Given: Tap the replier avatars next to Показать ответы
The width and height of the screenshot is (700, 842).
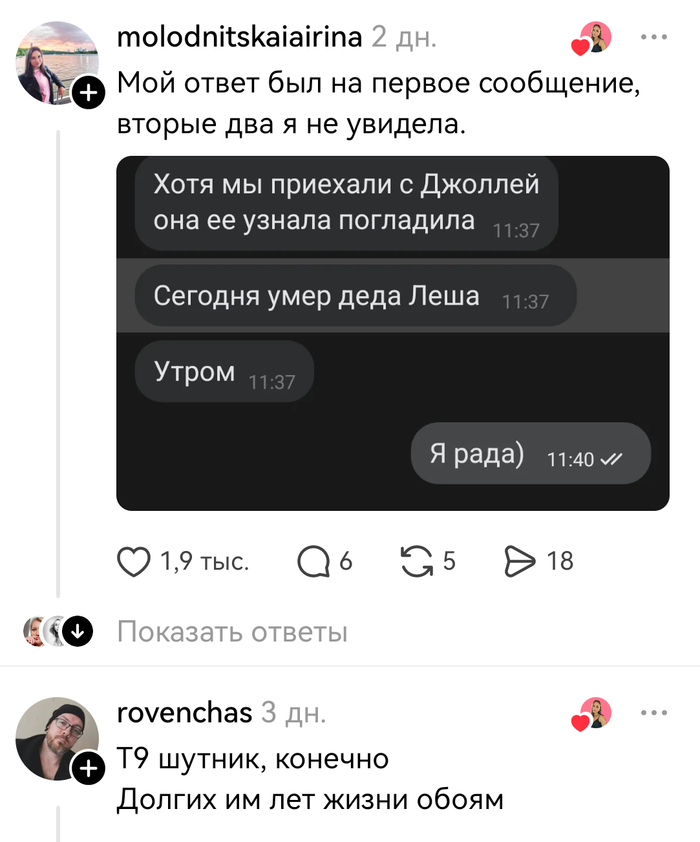Looking at the screenshot, I should coord(45,631).
